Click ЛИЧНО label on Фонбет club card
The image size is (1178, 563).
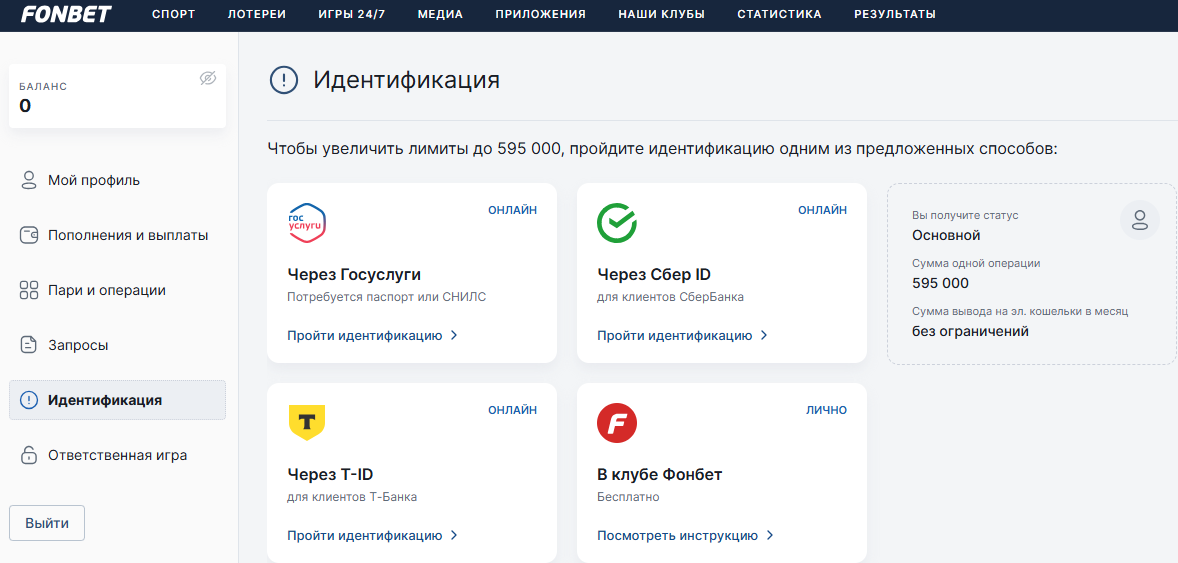point(826,410)
